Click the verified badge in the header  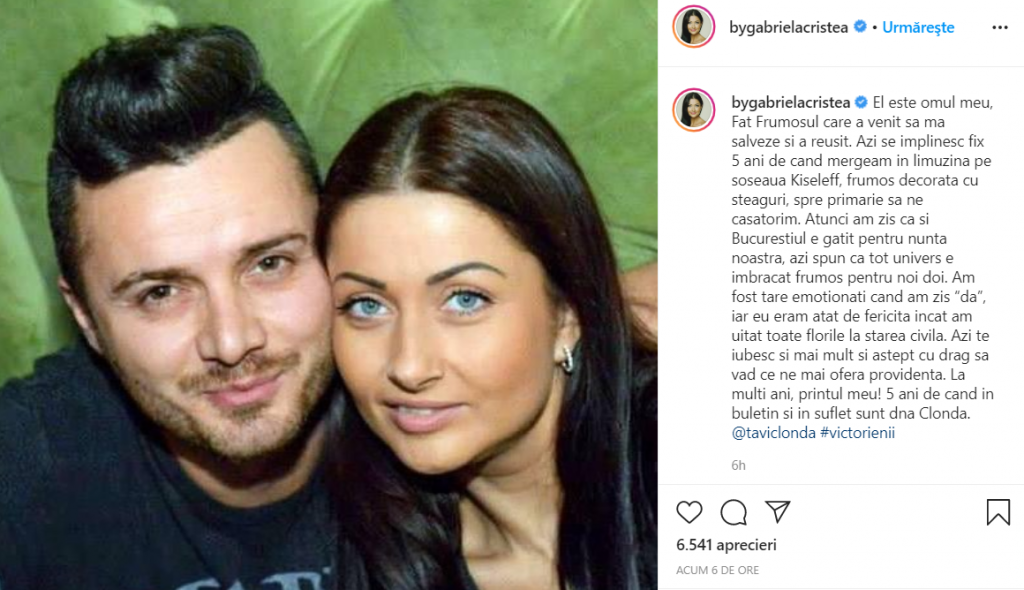point(860,27)
